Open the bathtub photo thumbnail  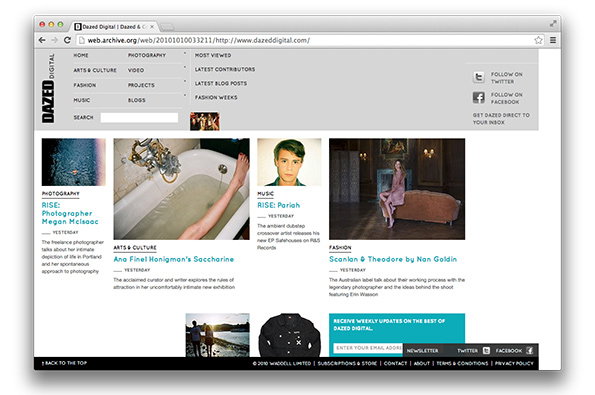pyautogui.click(x=181, y=189)
